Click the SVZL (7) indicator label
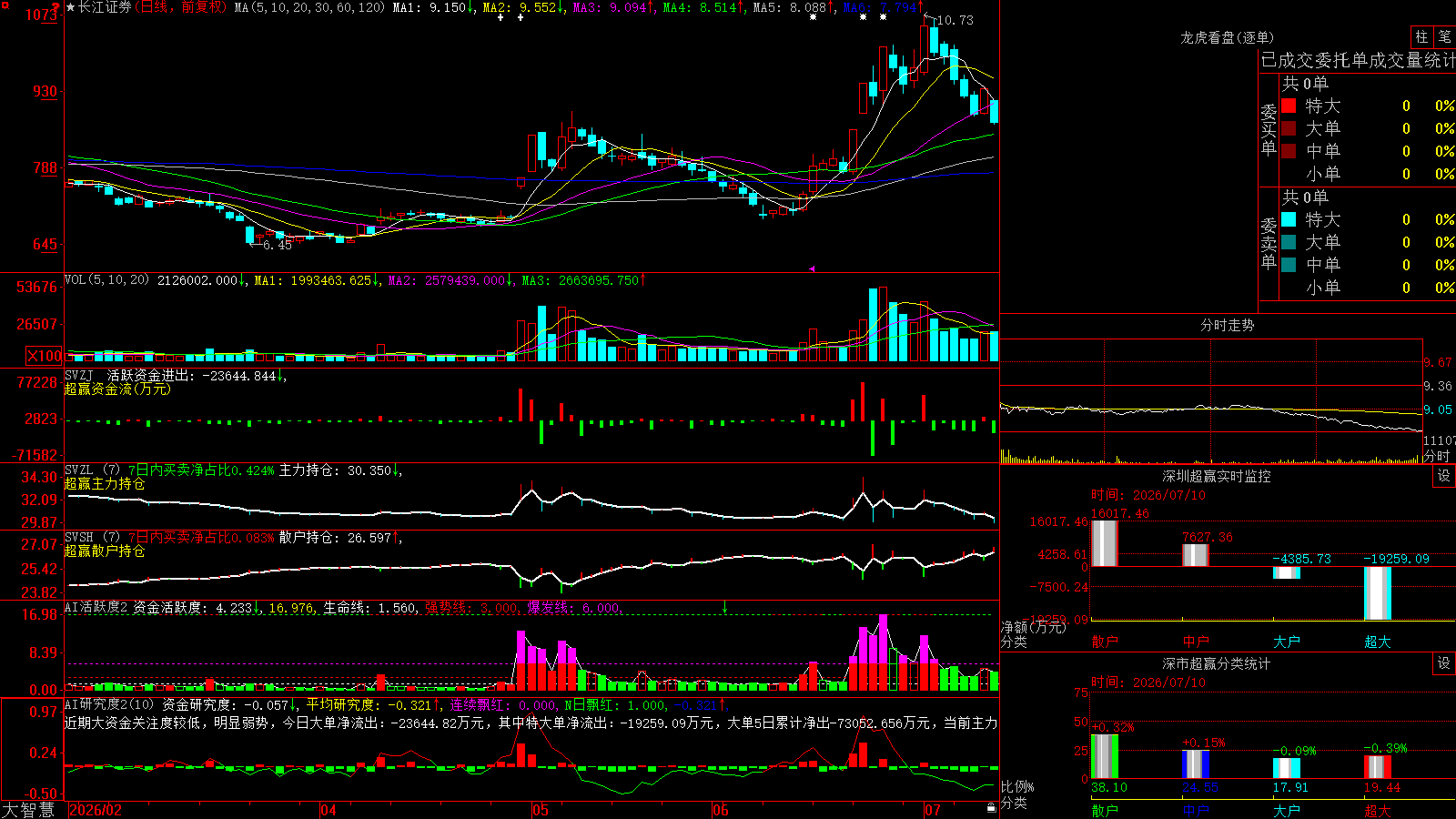Viewport: 1456px width, 819px height. tap(92, 470)
